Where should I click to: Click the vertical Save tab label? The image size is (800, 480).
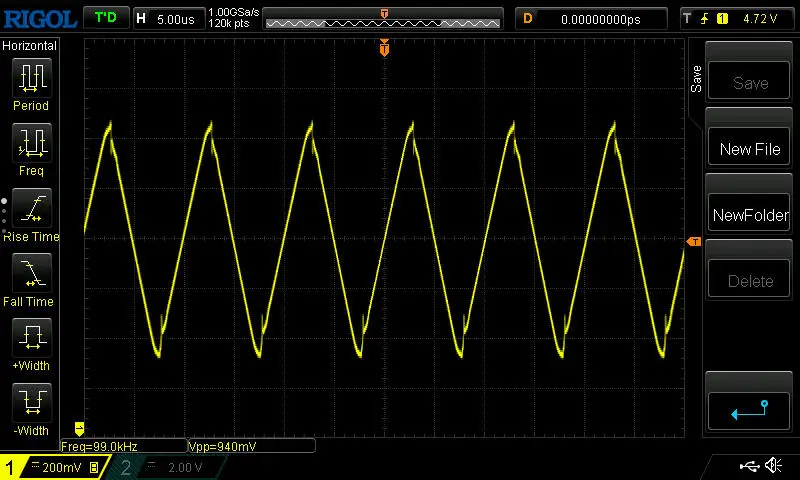[696, 79]
